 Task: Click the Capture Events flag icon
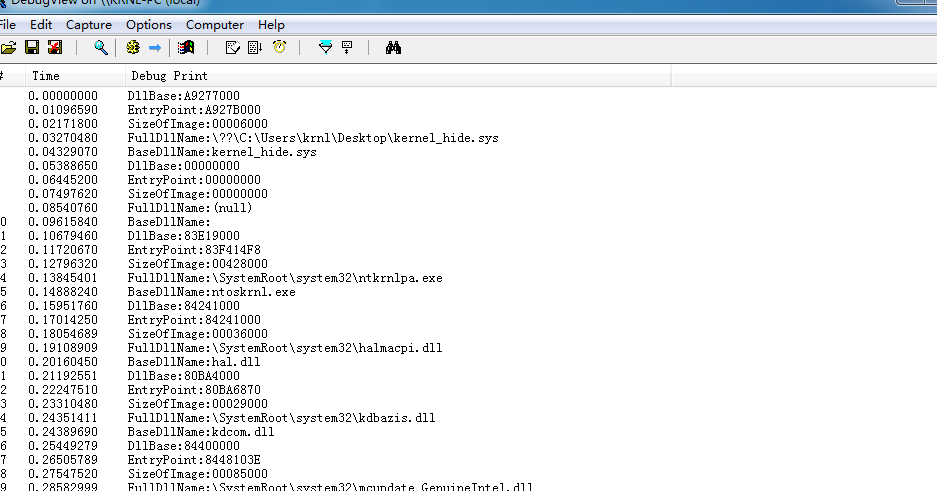click(185, 48)
